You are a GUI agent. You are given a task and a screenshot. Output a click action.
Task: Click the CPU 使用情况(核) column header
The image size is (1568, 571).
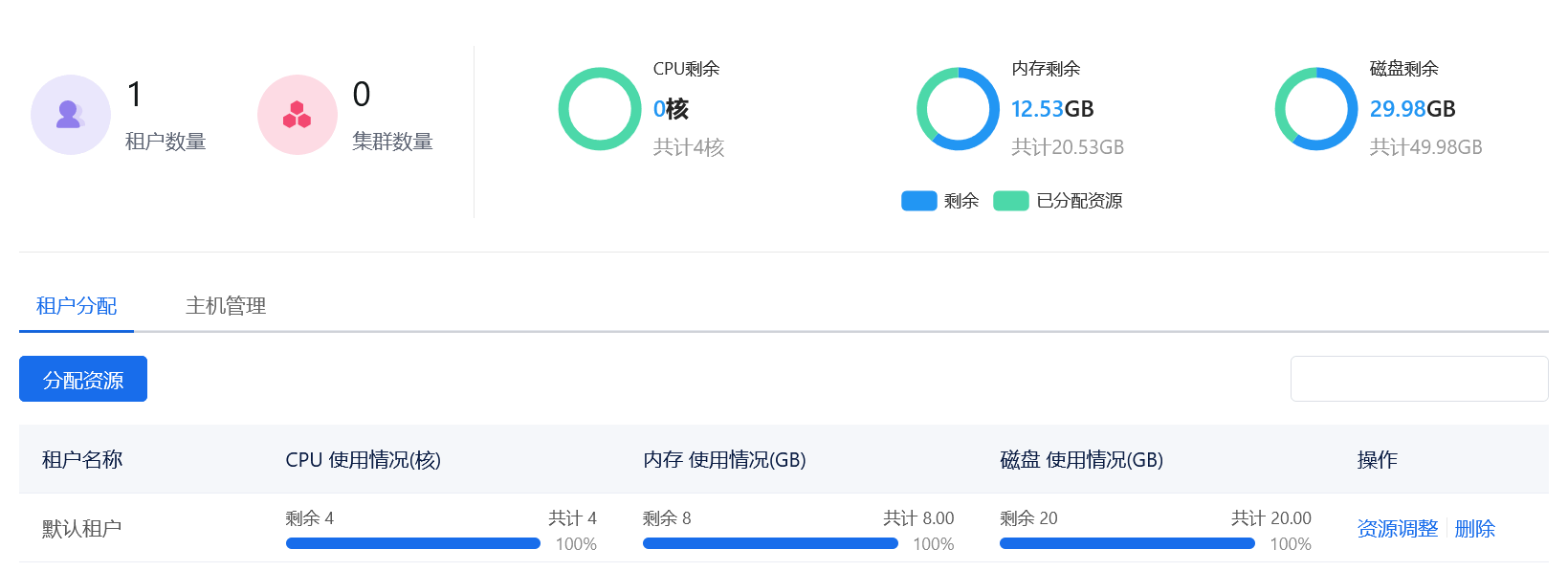(363, 460)
